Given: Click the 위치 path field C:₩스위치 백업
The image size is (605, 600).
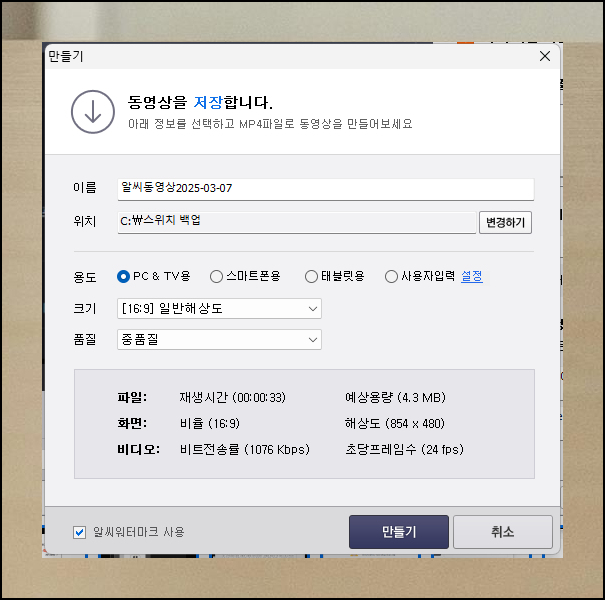Looking at the screenshot, I should point(297,222).
